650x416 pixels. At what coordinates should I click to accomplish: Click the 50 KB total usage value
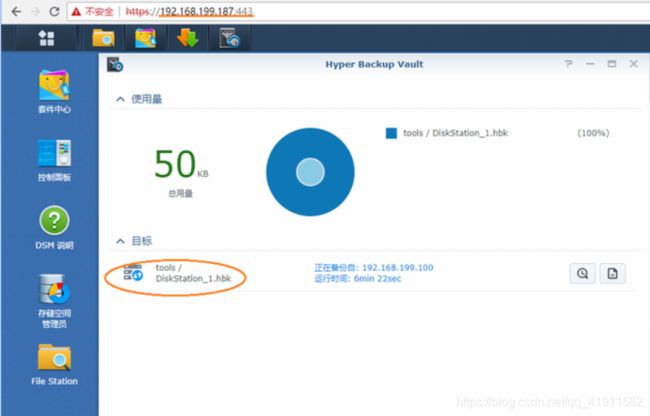pos(181,164)
